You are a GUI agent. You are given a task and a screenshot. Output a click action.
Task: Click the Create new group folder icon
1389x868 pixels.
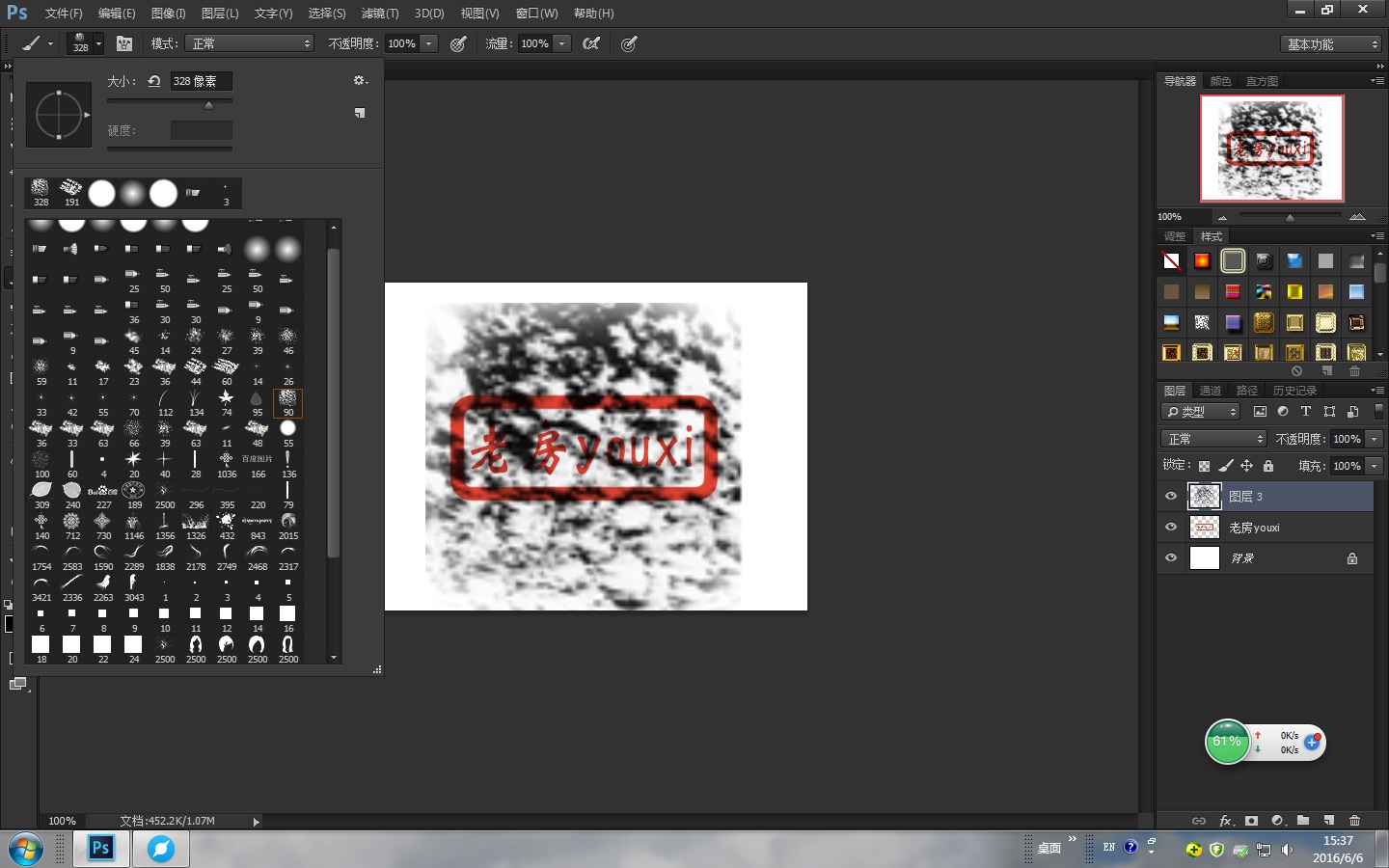point(1302,821)
